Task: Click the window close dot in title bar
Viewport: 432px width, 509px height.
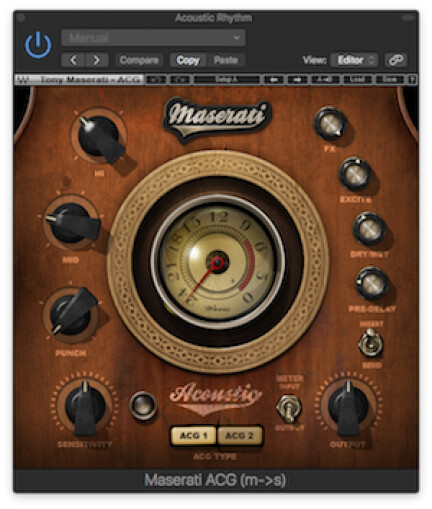Action: click(21, 18)
